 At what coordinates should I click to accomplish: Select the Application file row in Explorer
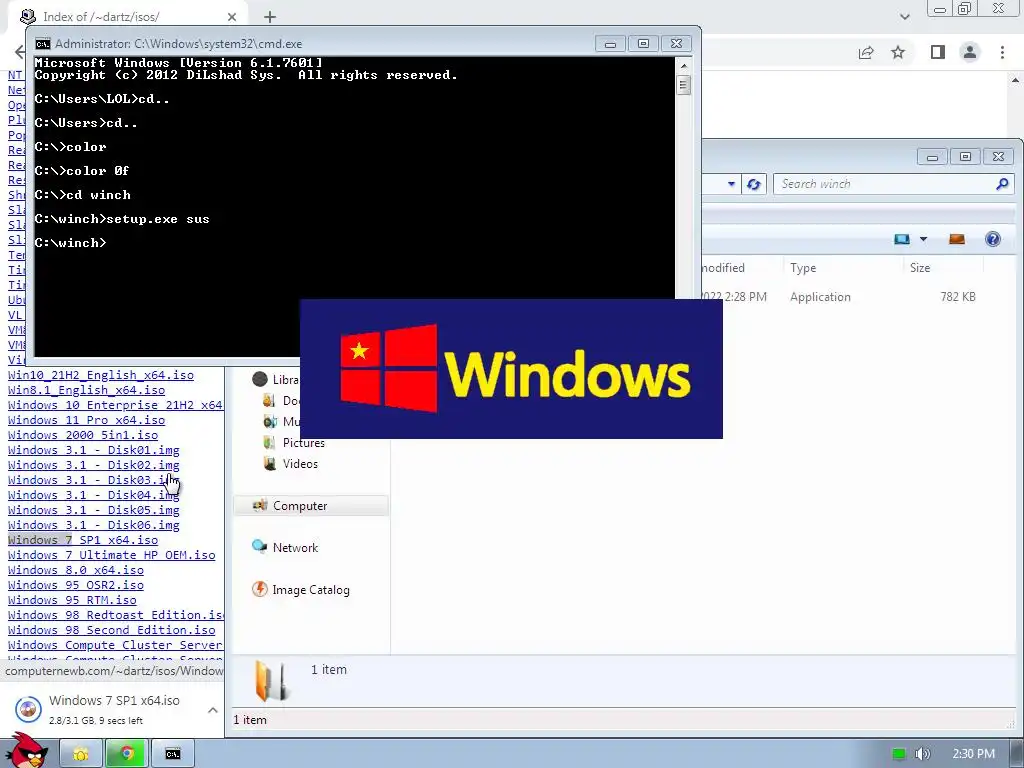tap(838, 296)
